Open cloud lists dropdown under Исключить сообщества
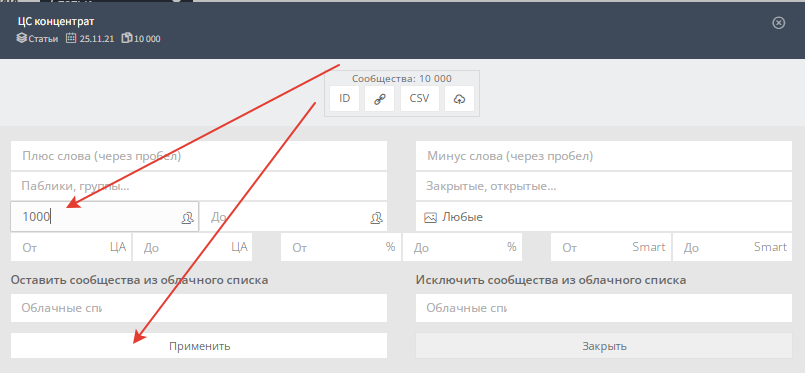Image resolution: width=805 pixels, height=373 pixels. point(604,308)
